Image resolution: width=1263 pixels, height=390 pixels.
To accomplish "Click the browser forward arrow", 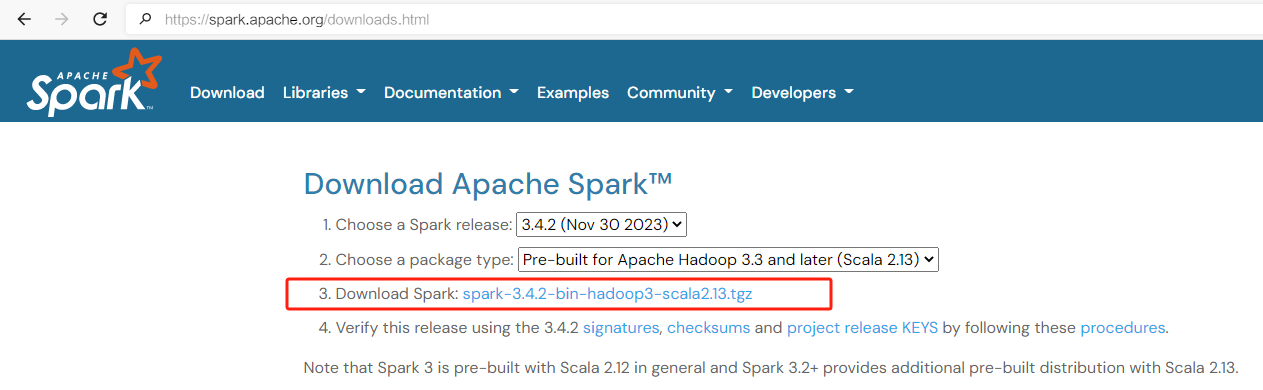I will (x=62, y=19).
